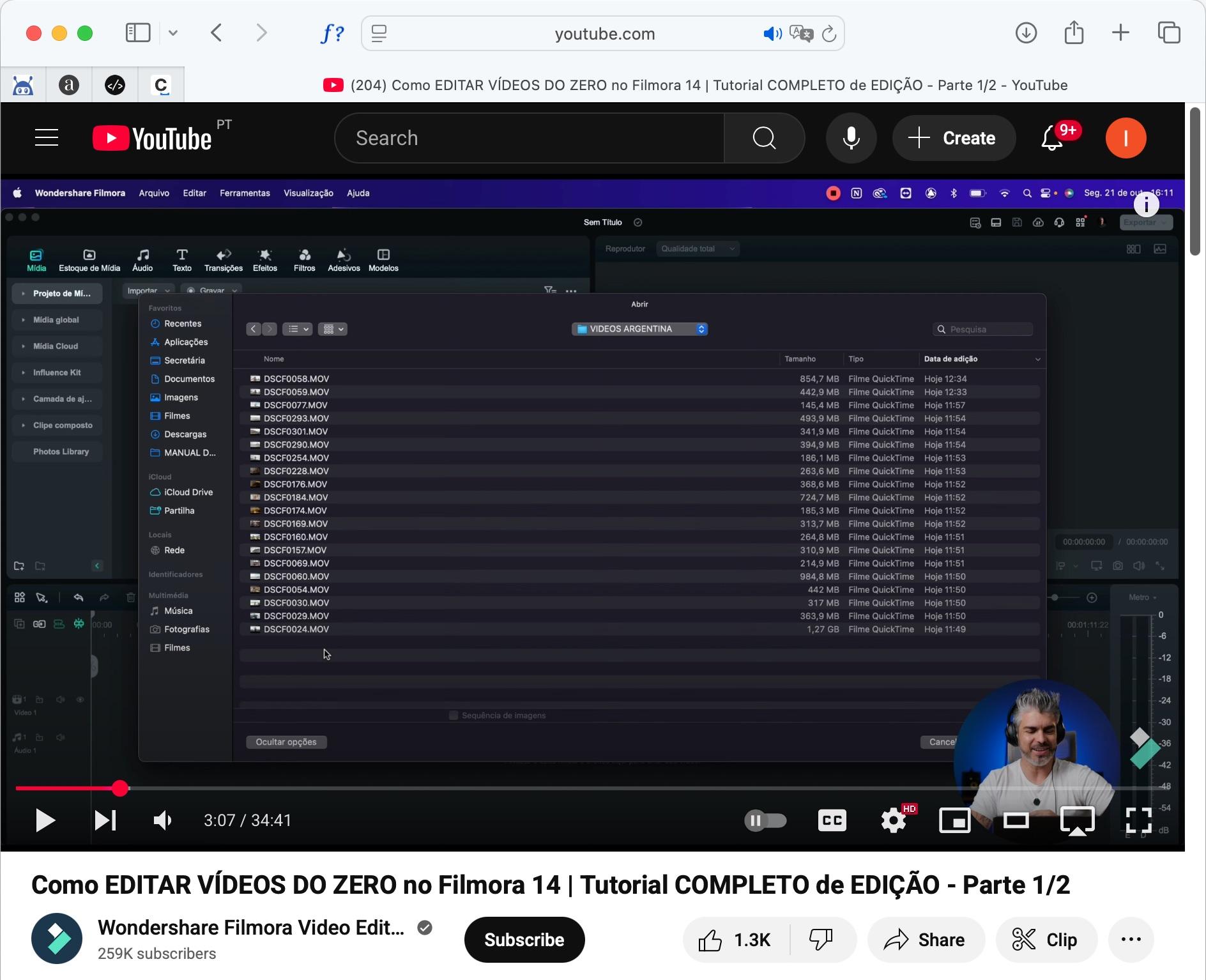Open the Safari share sheet
Screen dimensions: 1206x980
(x=1074, y=33)
